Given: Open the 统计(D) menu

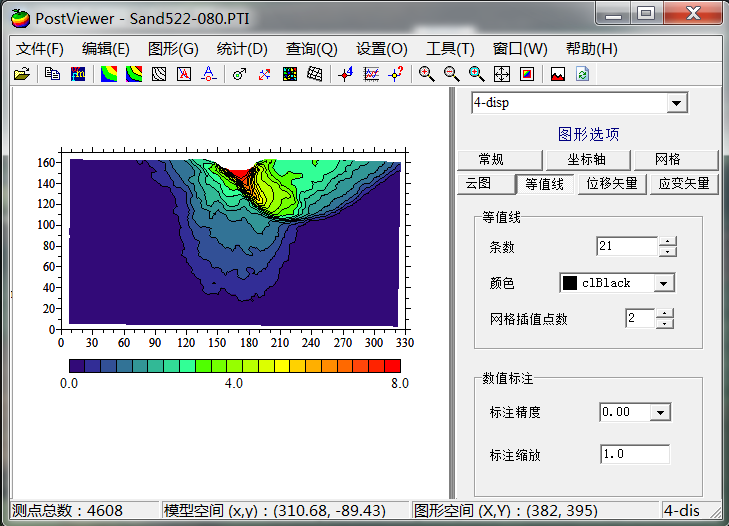Looking at the screenshot, I should point(242,49).
